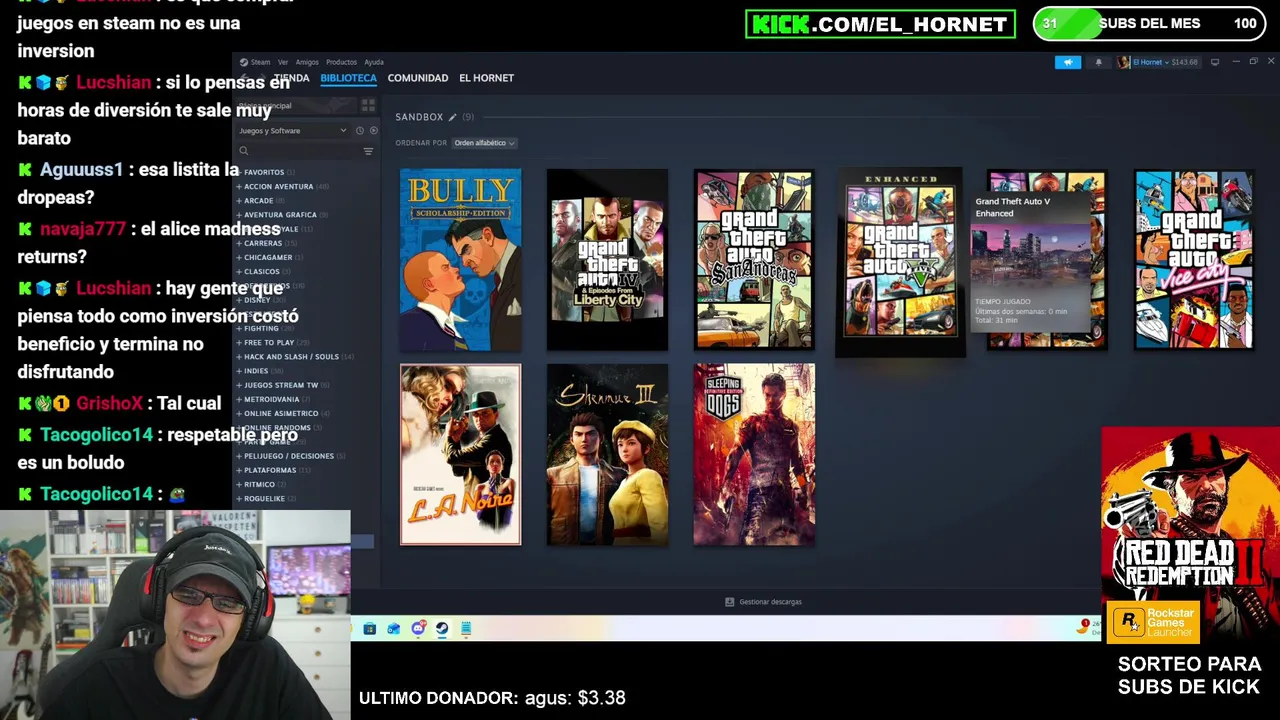1280x720 pixels.
Task: Sort library by recent activity clock icon
Action: pyautogui.click(x=359, y=131)
